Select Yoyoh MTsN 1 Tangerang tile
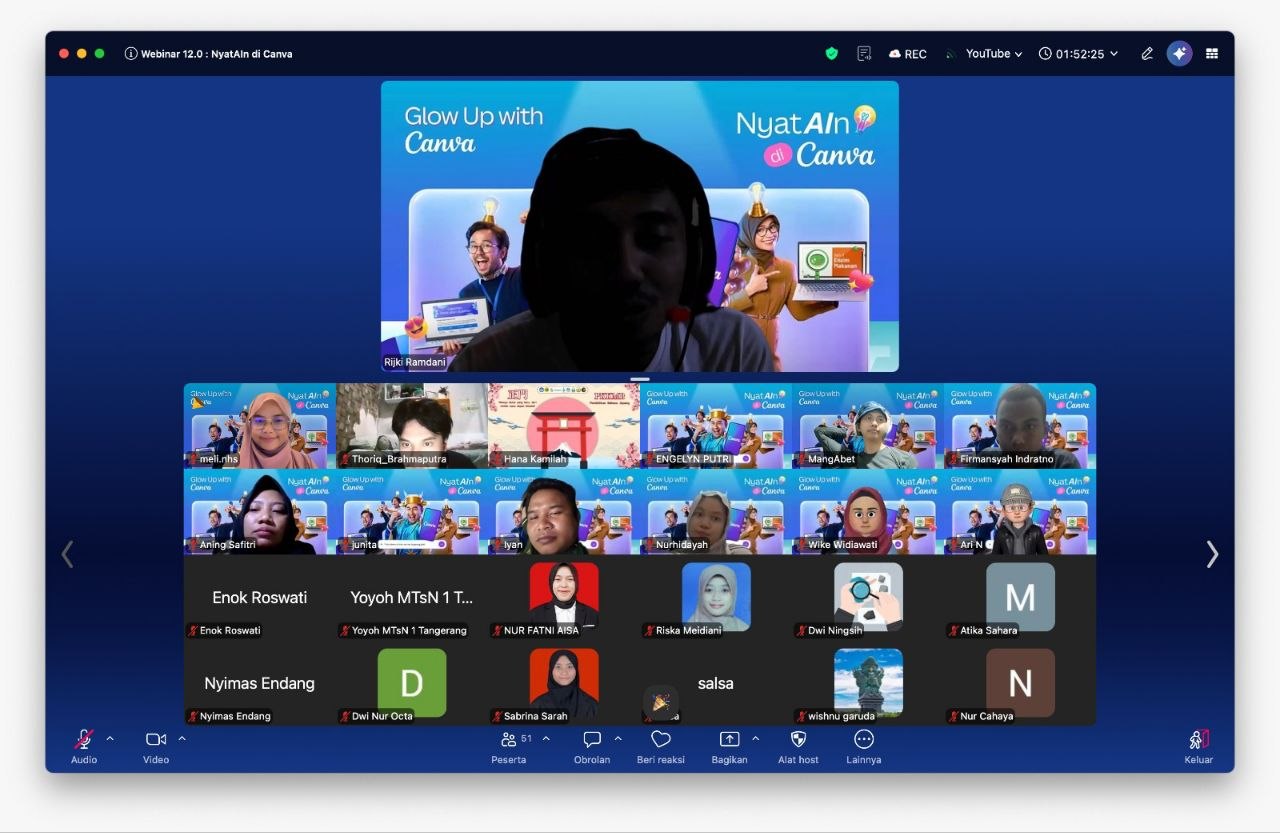The image size is (1280, 833). (x=412, y=598)
